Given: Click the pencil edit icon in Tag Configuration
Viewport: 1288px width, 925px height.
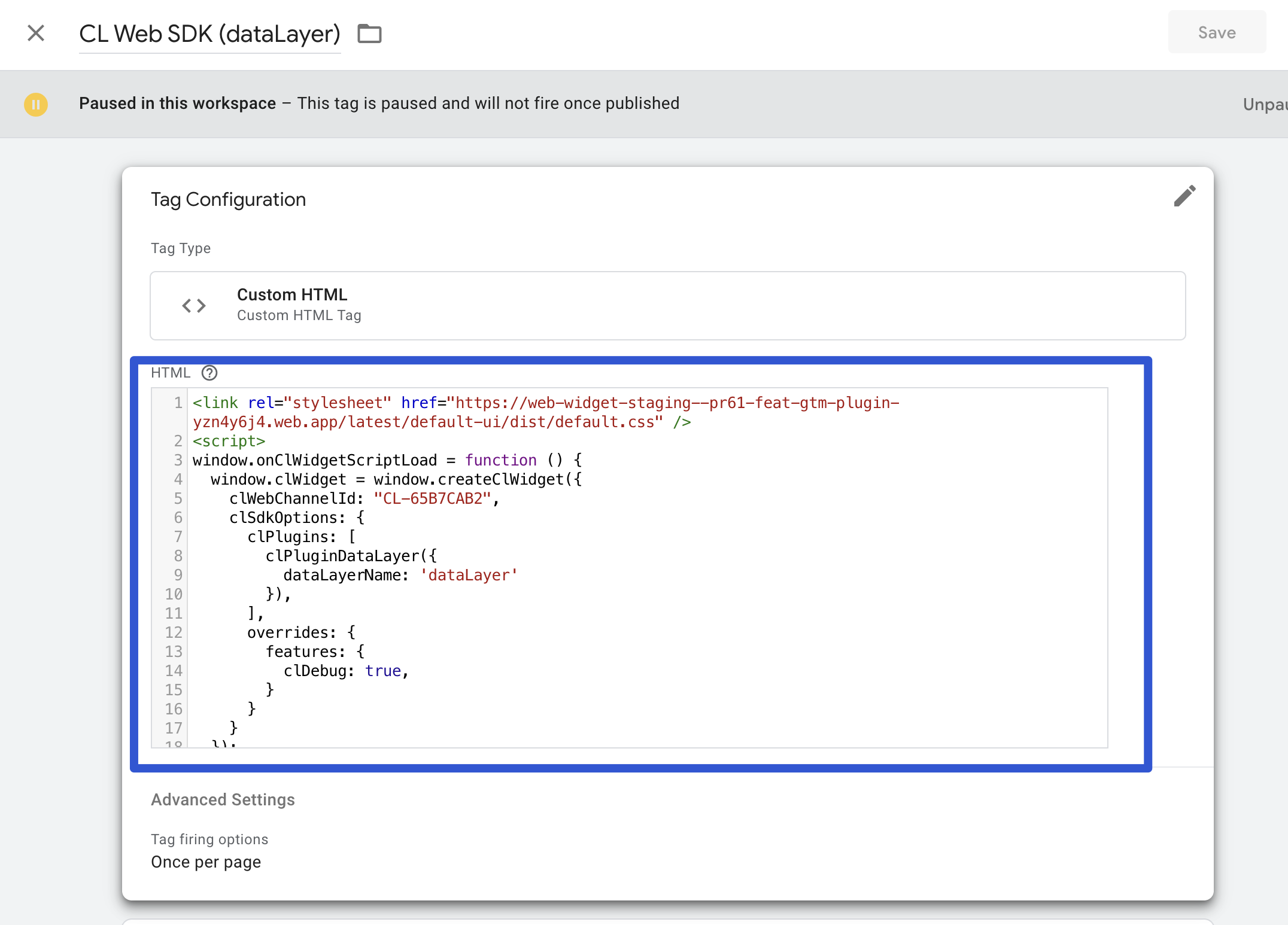Looking at the screenshot, I should click(x=1184, y=196).
